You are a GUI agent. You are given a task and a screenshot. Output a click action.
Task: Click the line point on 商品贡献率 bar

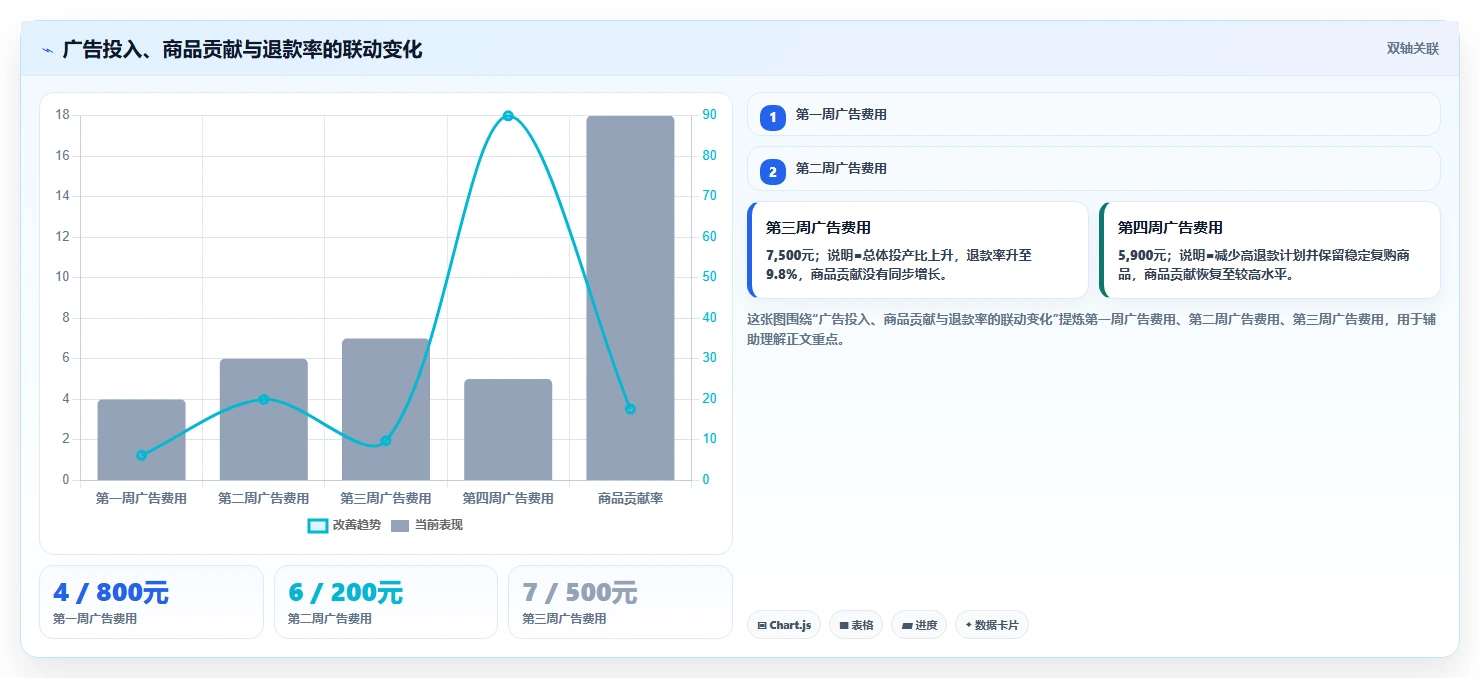630,409
